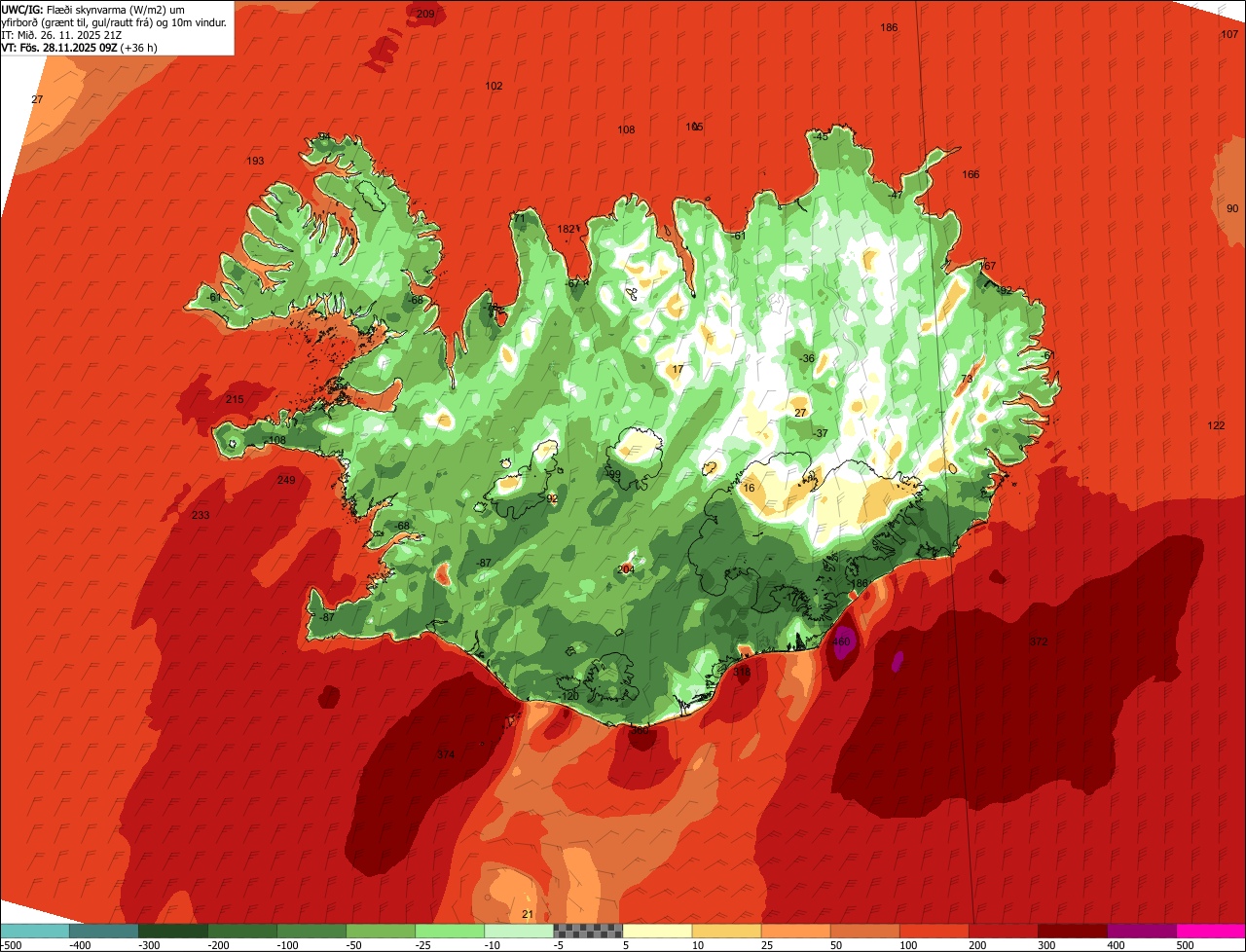1246x952 pixels.
Task: Select the value 107 in the top right corner
Action: click(1229, 34)
